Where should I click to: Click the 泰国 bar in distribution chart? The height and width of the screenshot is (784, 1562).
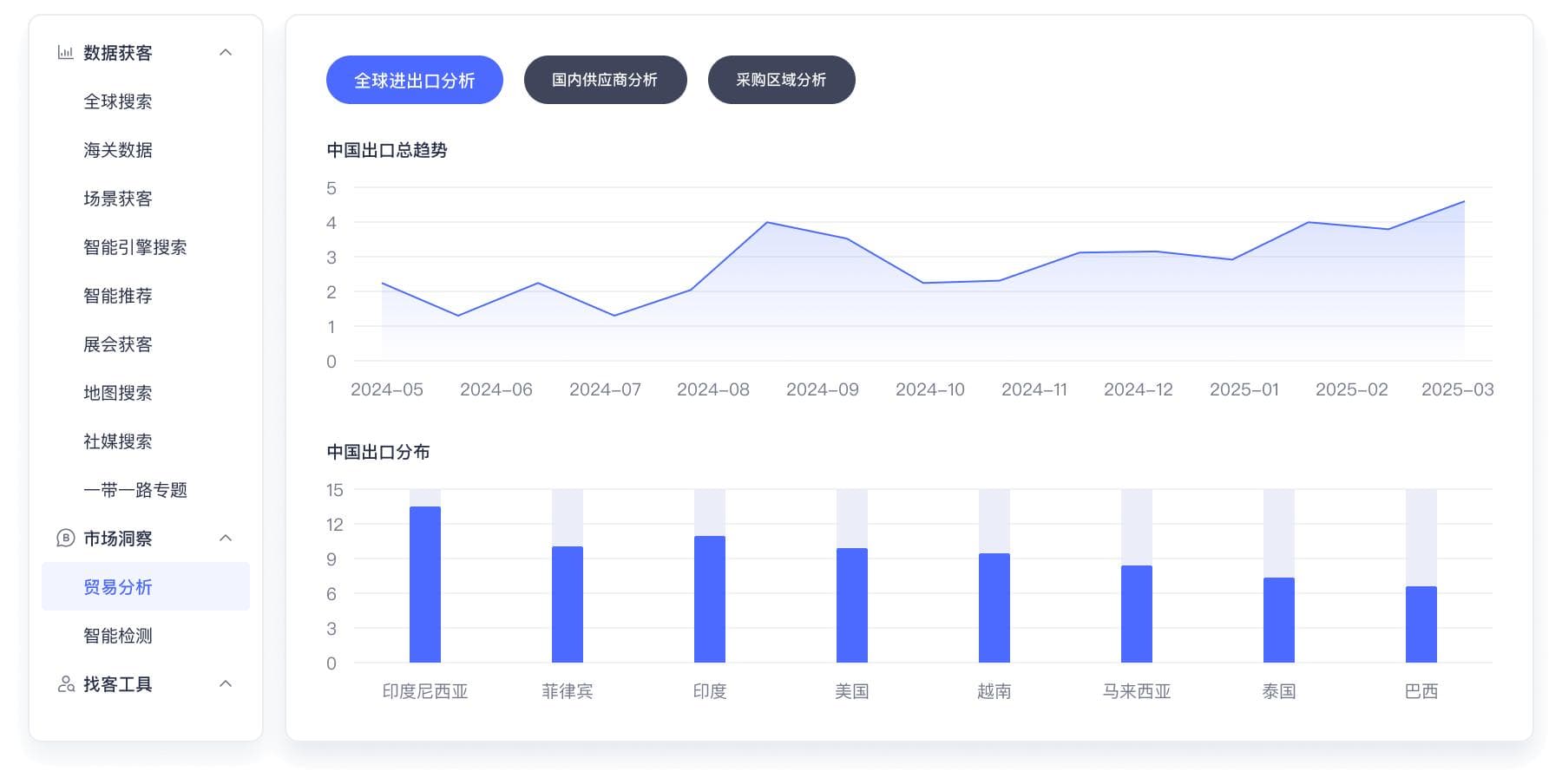(x=1279, y=620)
